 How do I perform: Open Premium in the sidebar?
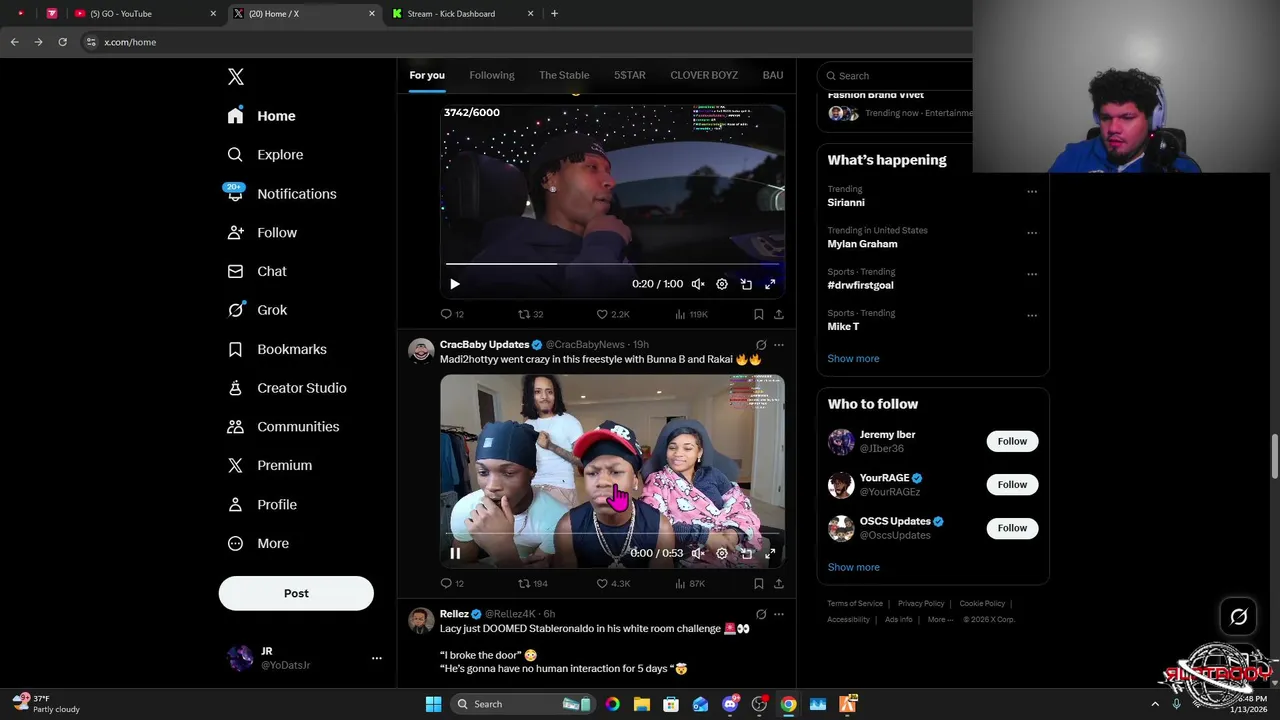tap(269, 466)
